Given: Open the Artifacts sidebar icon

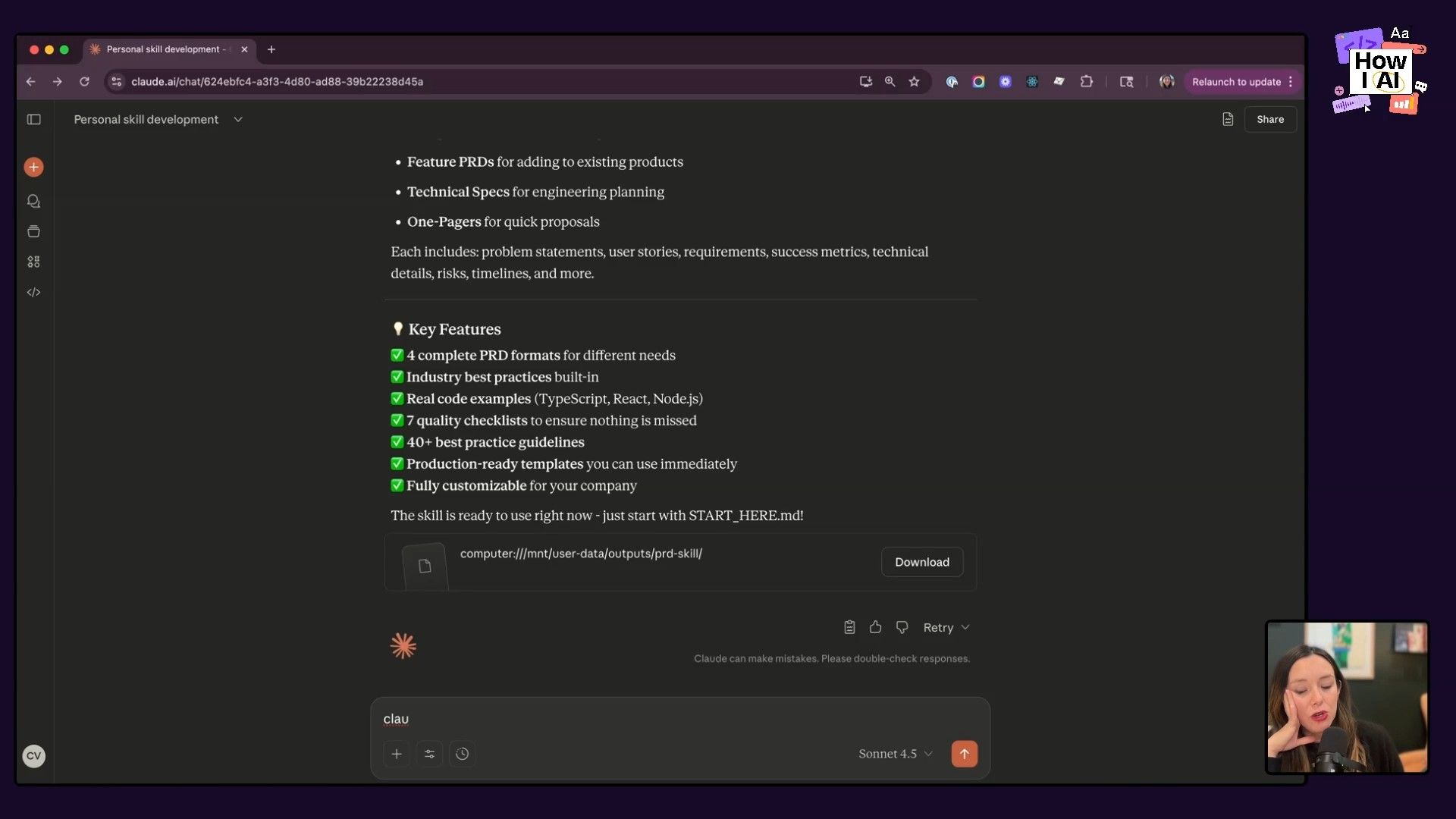Looking at the screenshot, I should (x=33, y=262).
